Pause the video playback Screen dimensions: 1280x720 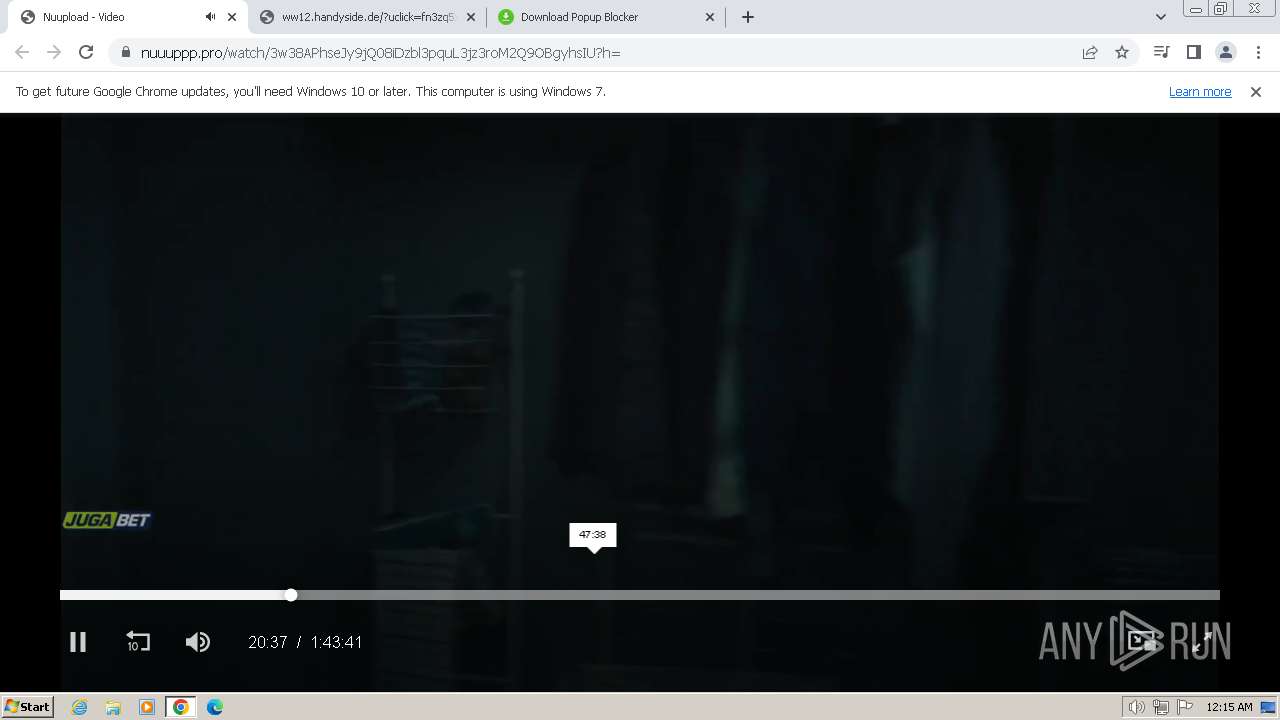(x=78, y=642)
